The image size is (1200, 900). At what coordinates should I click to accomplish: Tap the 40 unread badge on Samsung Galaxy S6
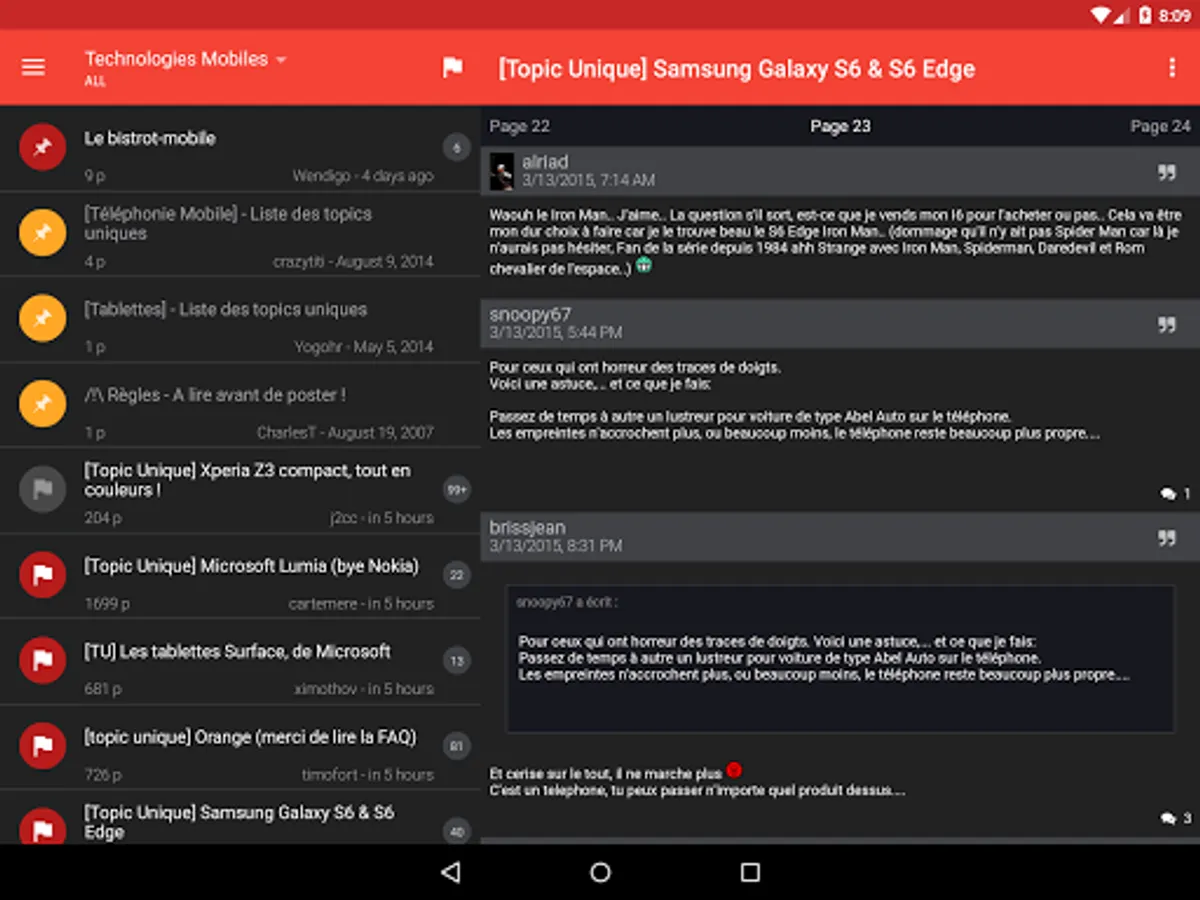click(456, 831)
